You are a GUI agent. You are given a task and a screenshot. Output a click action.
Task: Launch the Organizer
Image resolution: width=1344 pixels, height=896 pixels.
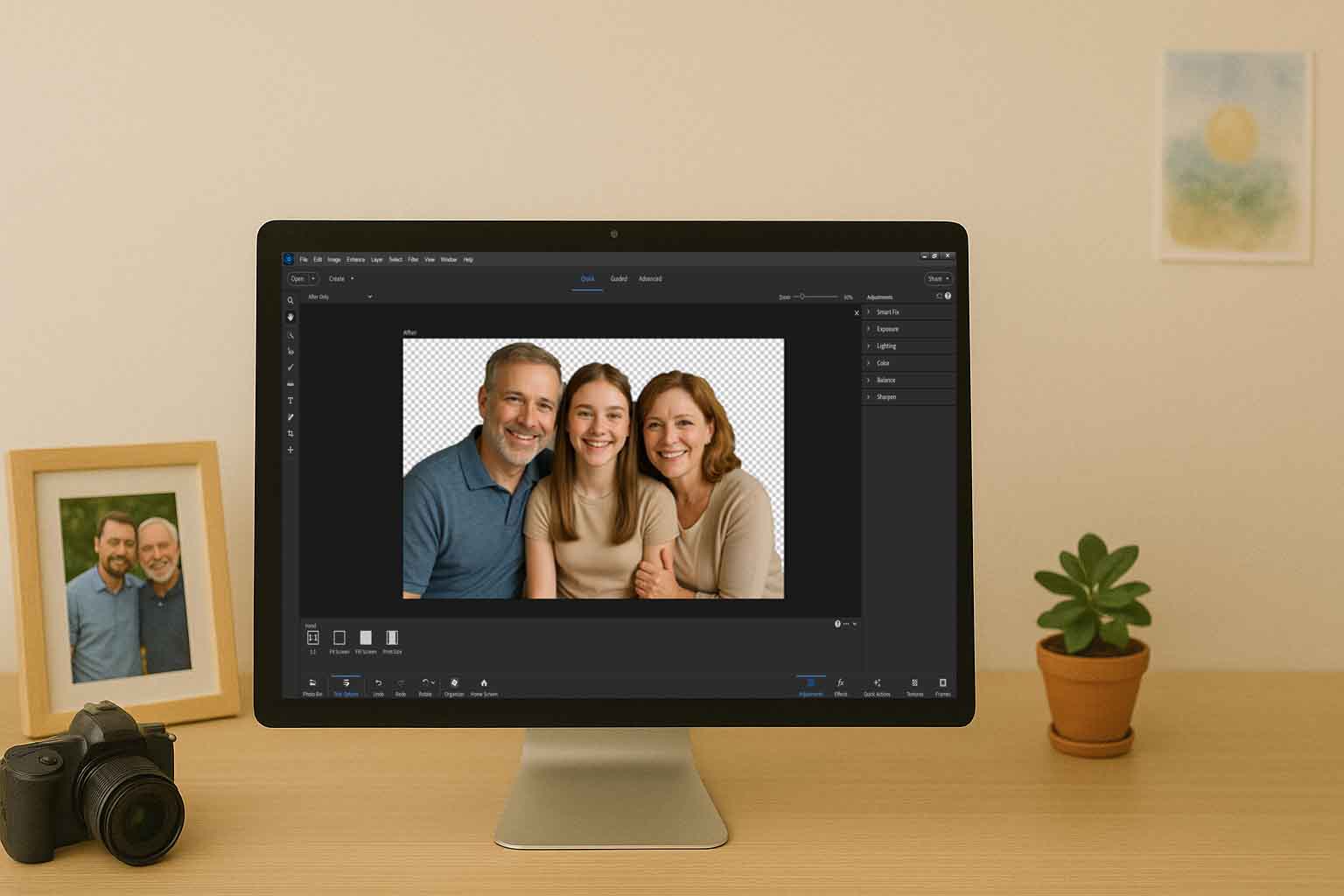click(452, 684)
